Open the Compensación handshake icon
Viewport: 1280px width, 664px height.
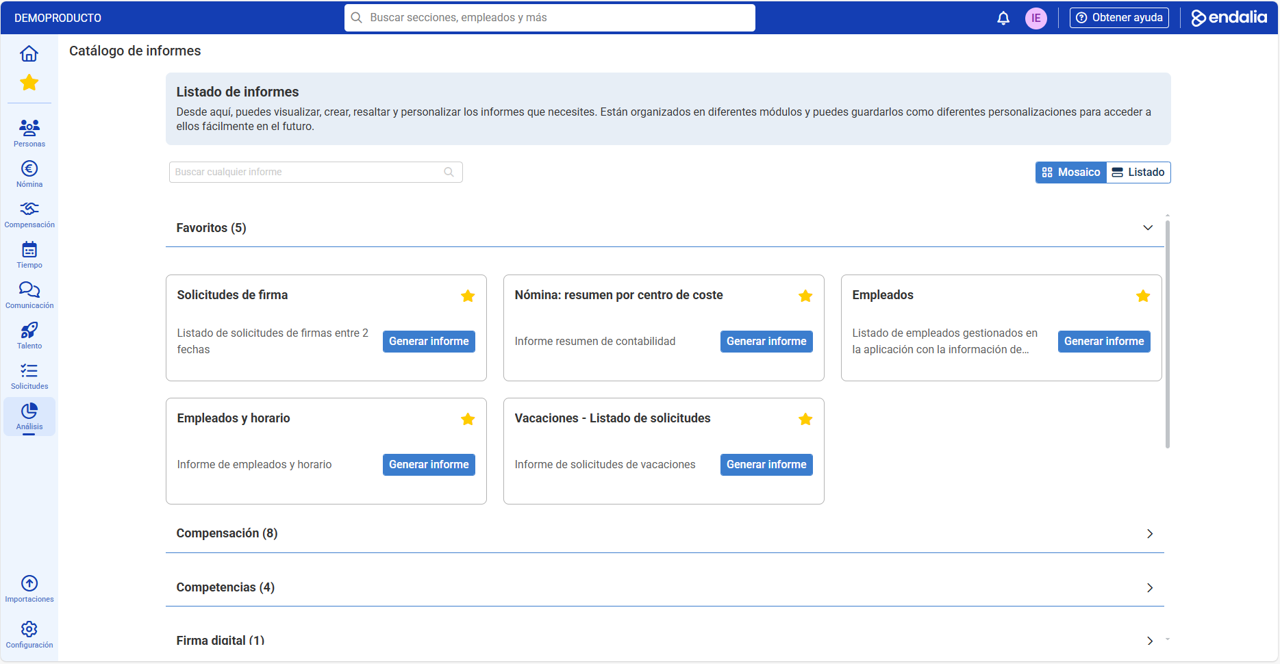tap(29, 209)
